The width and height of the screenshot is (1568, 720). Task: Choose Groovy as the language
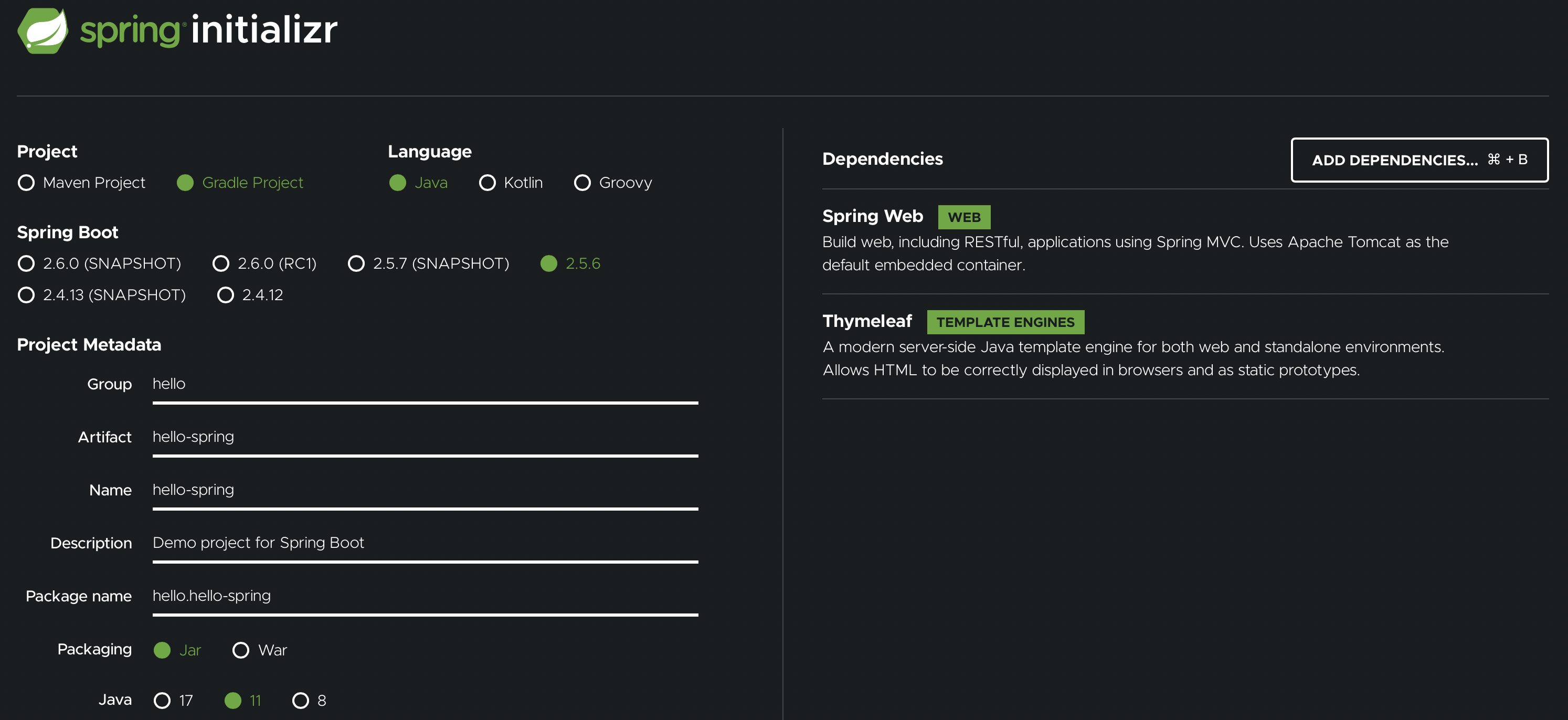[x=582, y=183]
